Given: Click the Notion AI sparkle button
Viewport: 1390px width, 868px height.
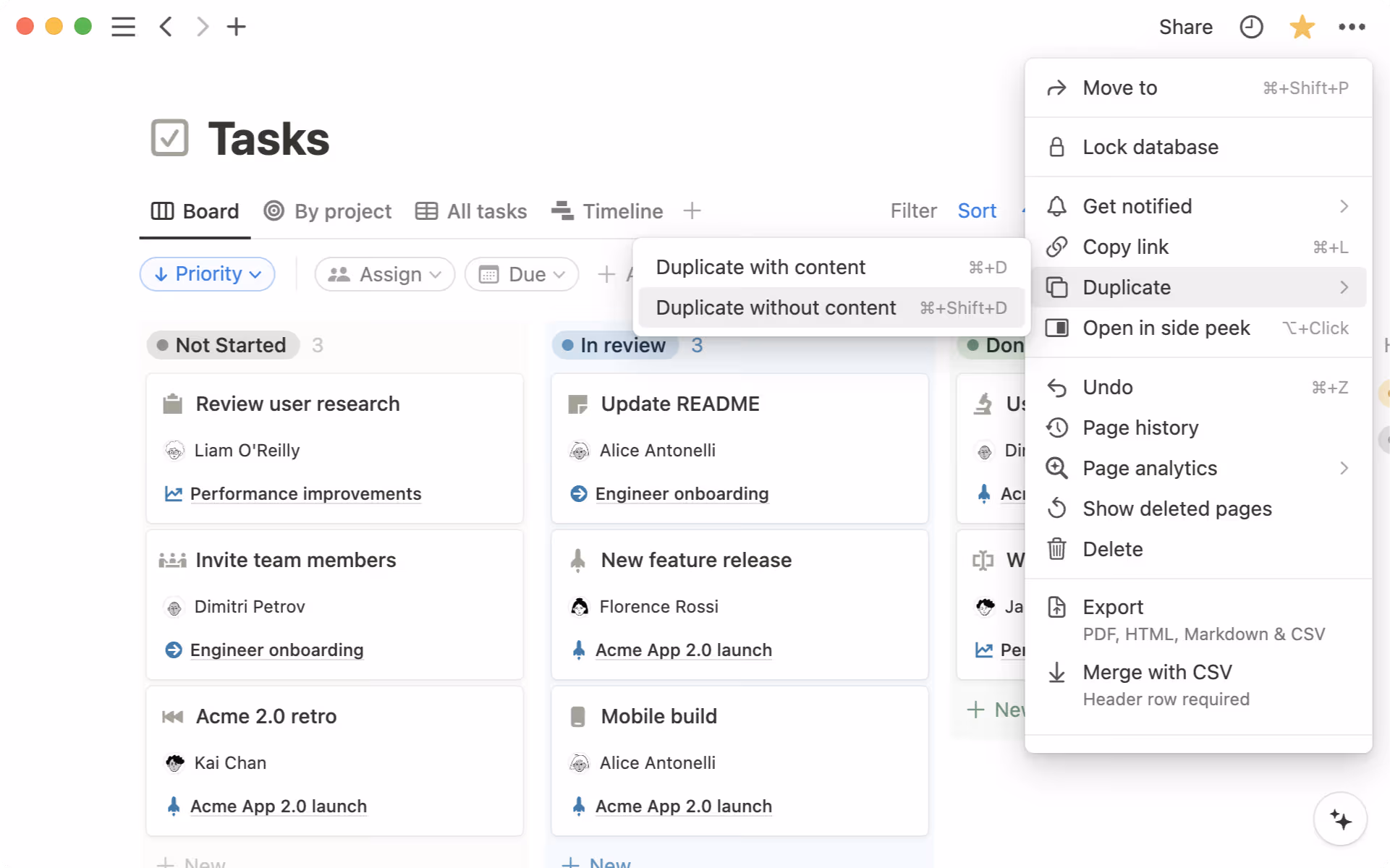Looking at the screenshot, I should click(1340, 820).
